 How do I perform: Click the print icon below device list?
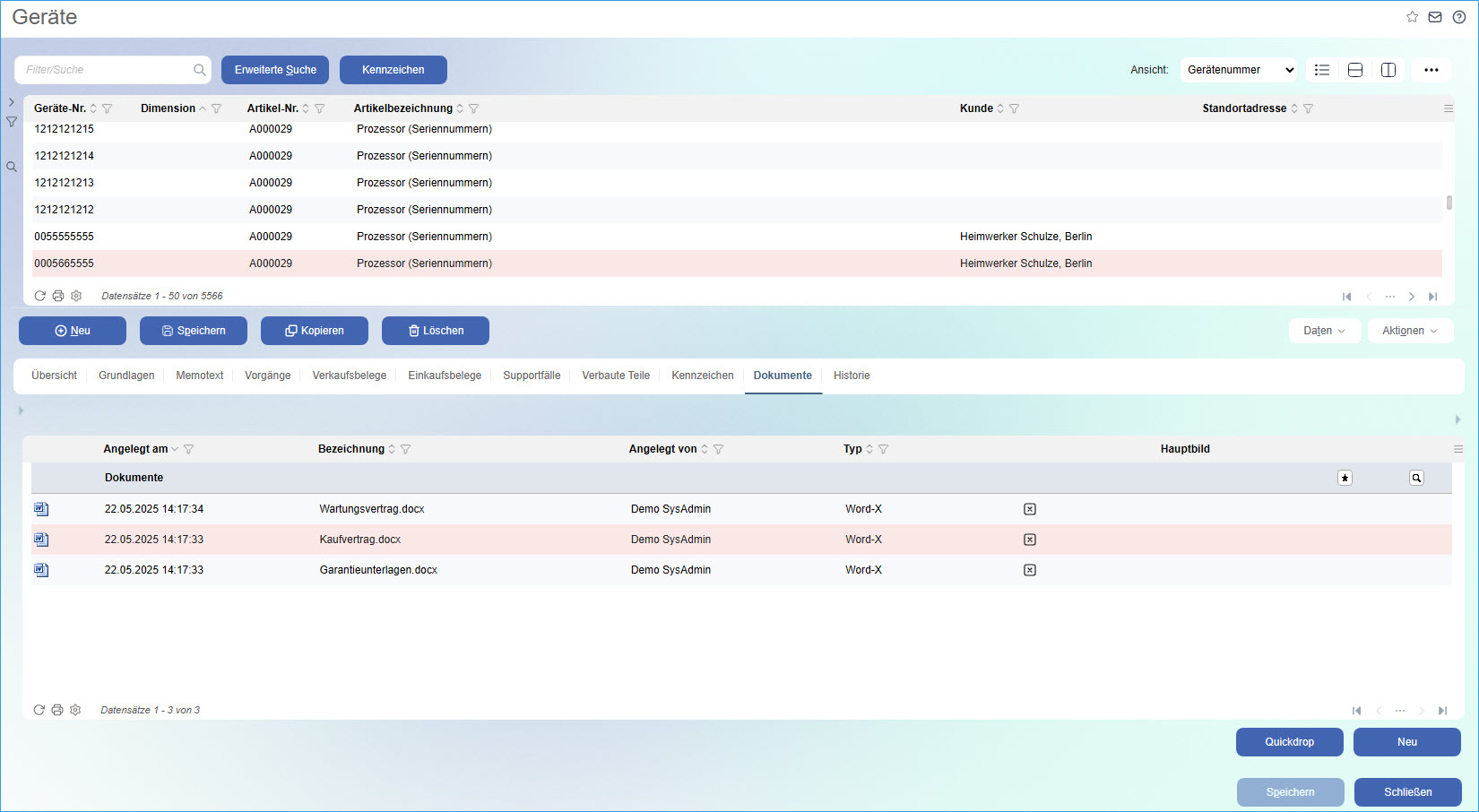(58, 296)
